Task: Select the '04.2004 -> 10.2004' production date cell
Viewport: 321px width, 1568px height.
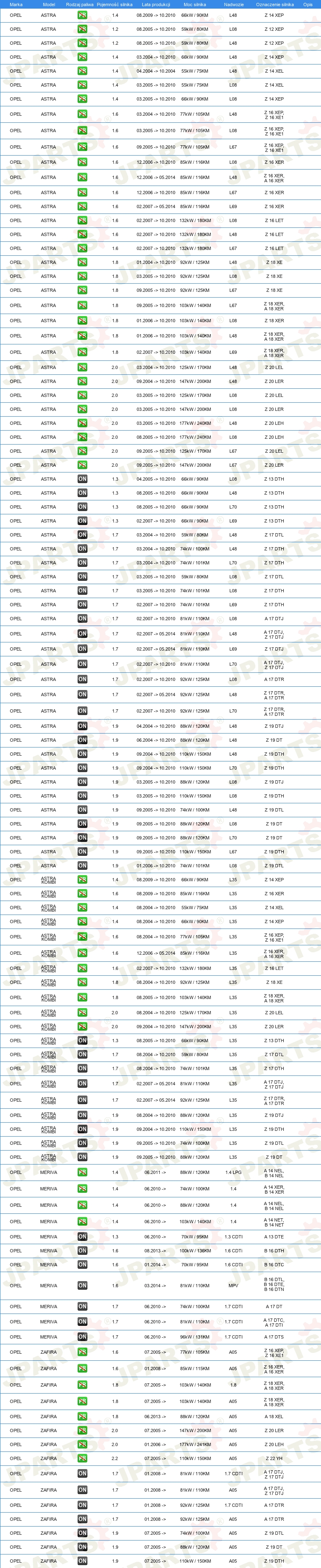Action: (x=155, y=71)
